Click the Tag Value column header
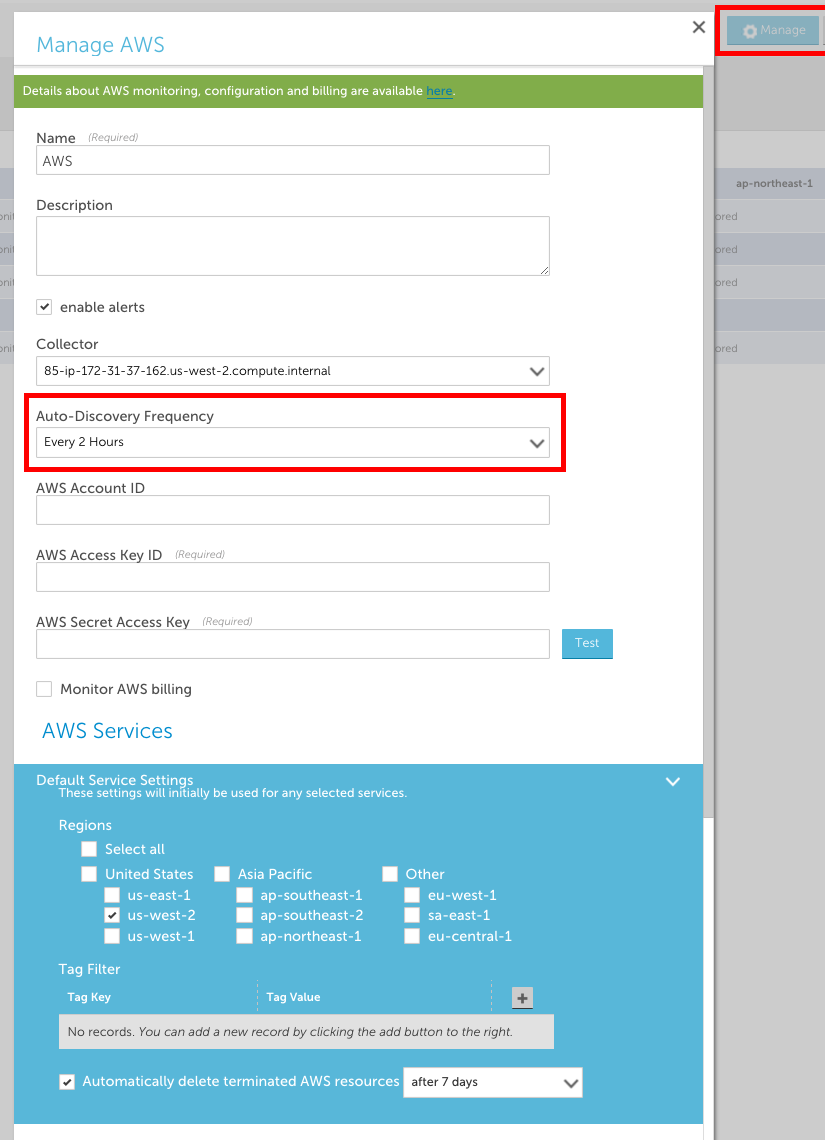The width and height of the screenshot is (825, 1140). tap(293, 997)
